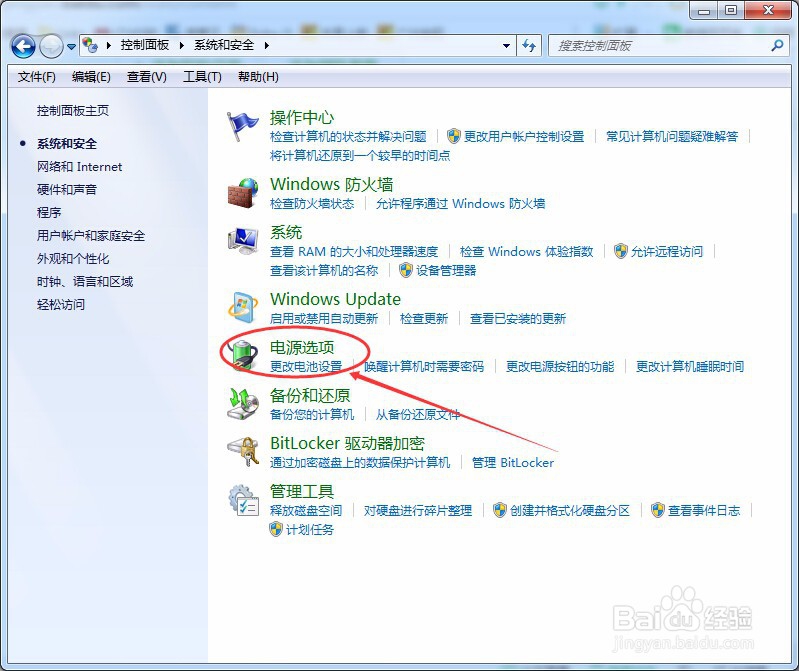
Task: Expand the root breadcrumb arrow before 控制面板
Action: point(109,45)
